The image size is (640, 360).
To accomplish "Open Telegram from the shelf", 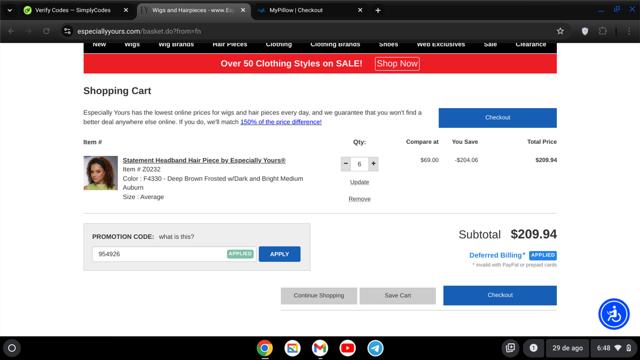I will pyautogui.click(x=375, y=348).
